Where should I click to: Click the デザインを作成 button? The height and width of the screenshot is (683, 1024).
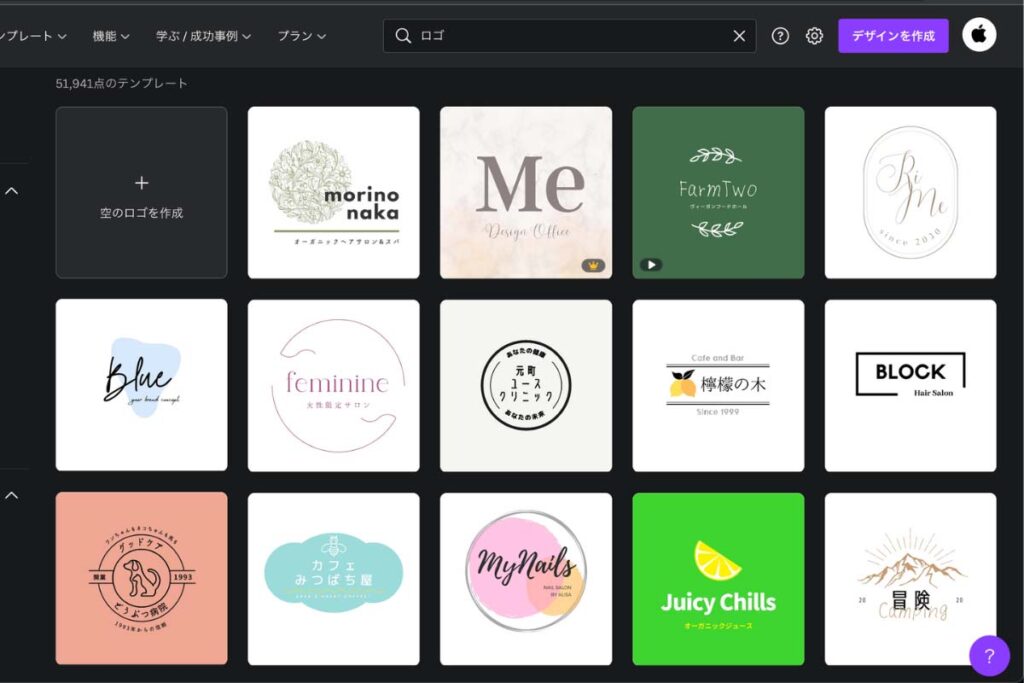(x=893, y=35)
